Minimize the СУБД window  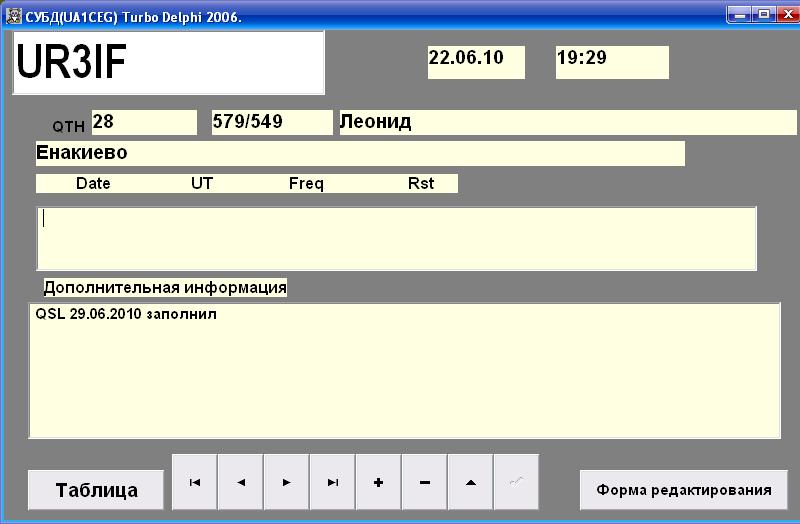[739, 15]
